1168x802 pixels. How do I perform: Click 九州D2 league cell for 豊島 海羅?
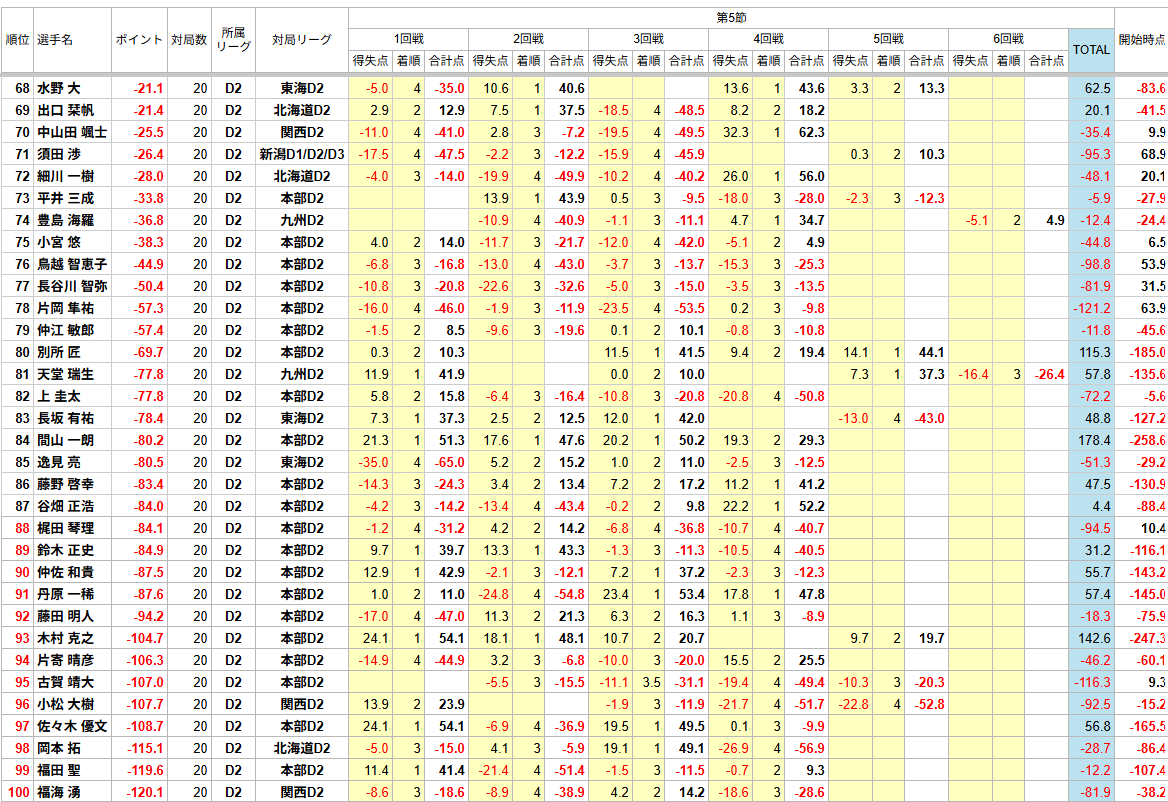click(302, 220)
